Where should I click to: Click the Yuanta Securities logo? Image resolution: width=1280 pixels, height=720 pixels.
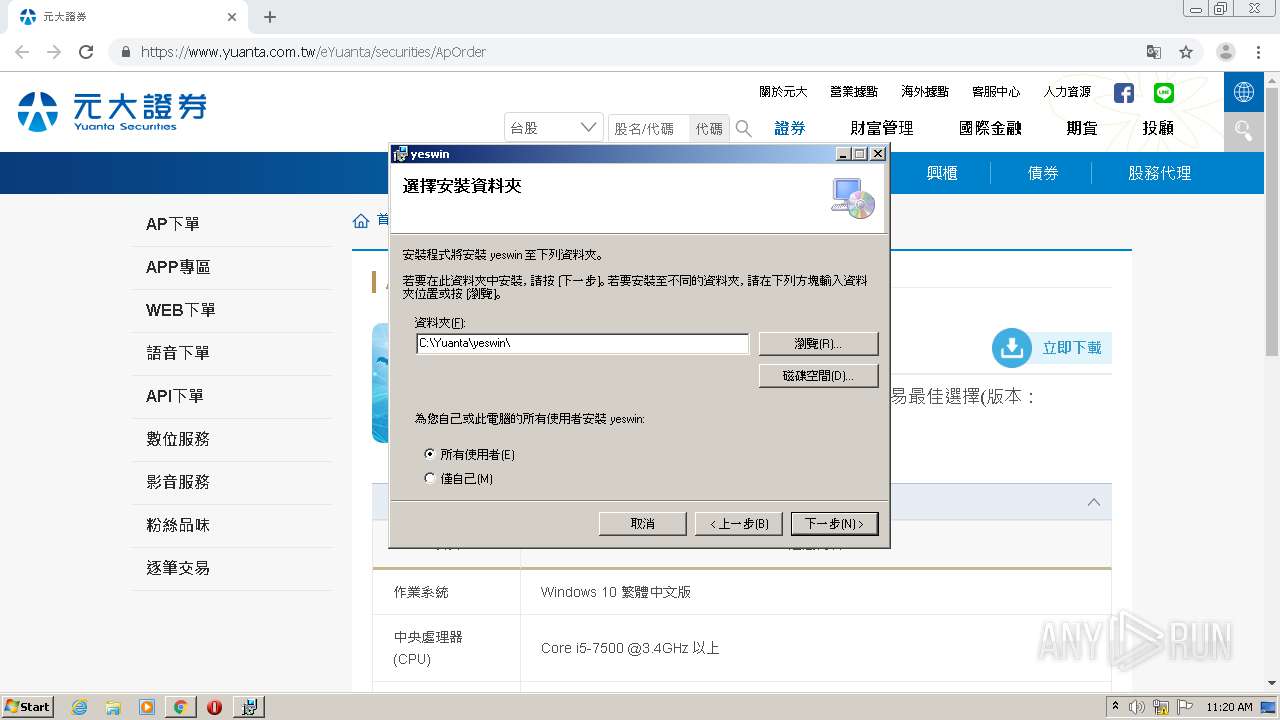coord(112,111)
